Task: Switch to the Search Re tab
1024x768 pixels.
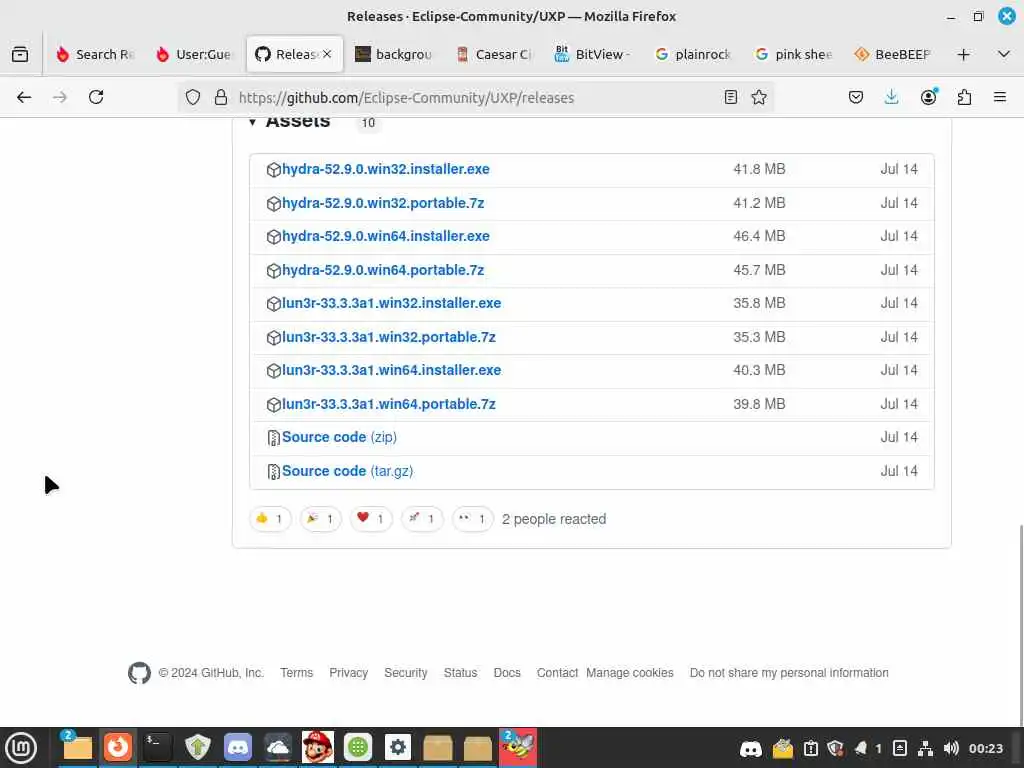Action: (95, 54)
